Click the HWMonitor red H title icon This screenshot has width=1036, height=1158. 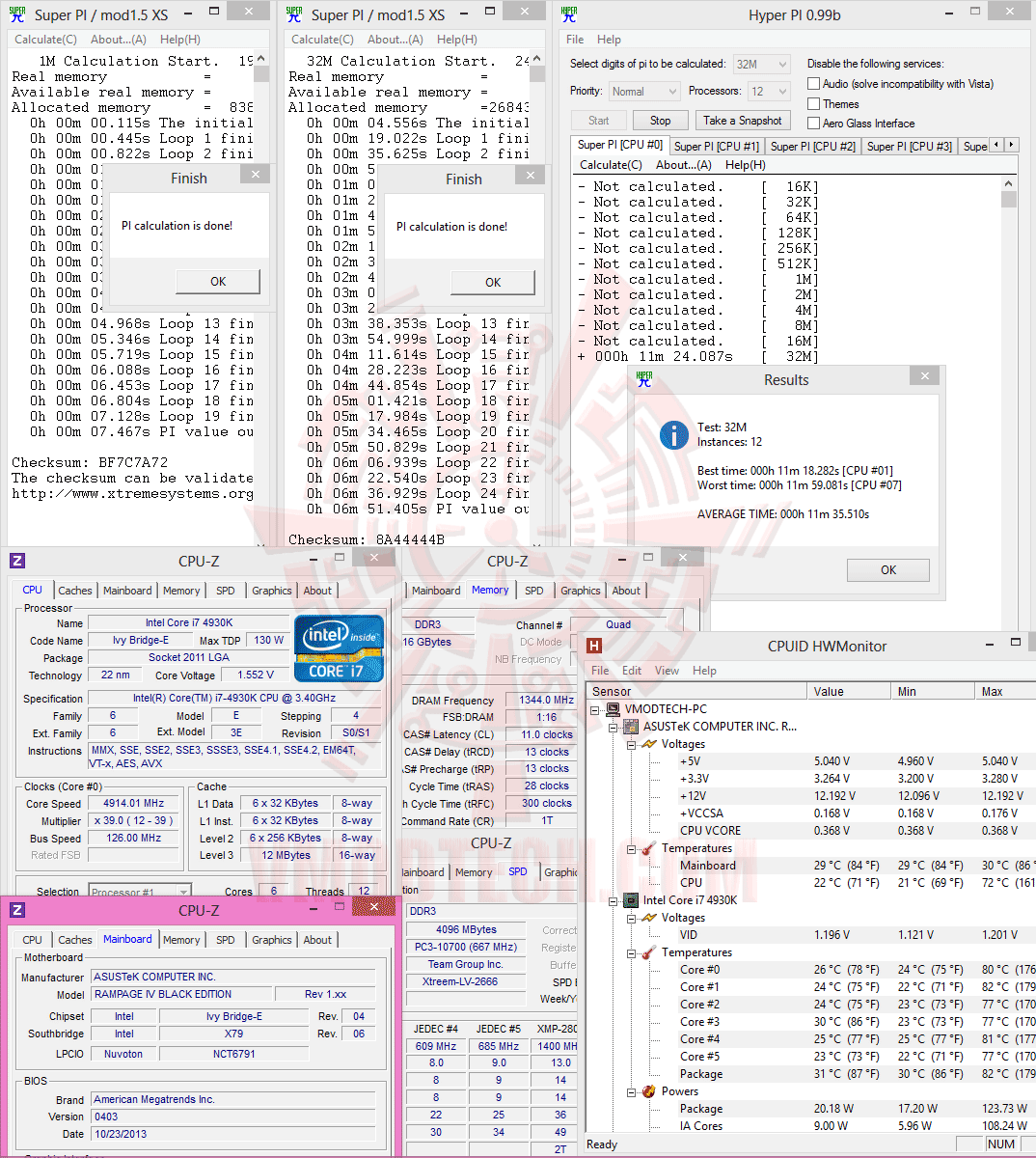[594, 646]
